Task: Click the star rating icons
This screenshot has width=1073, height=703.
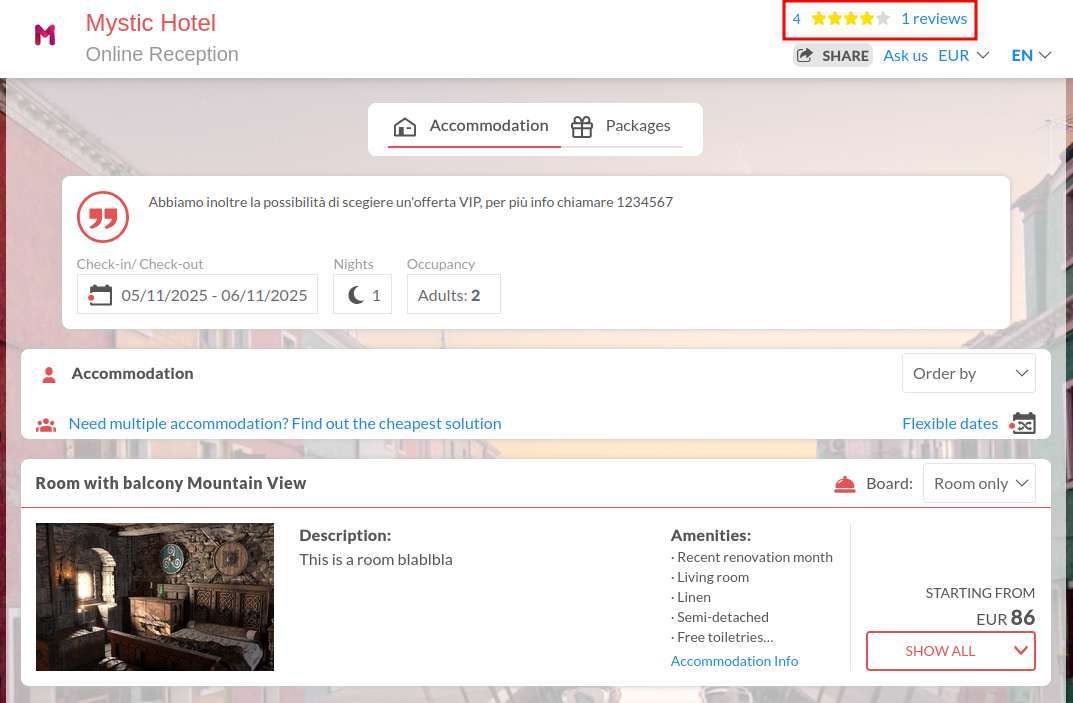Action: point(850,19)
